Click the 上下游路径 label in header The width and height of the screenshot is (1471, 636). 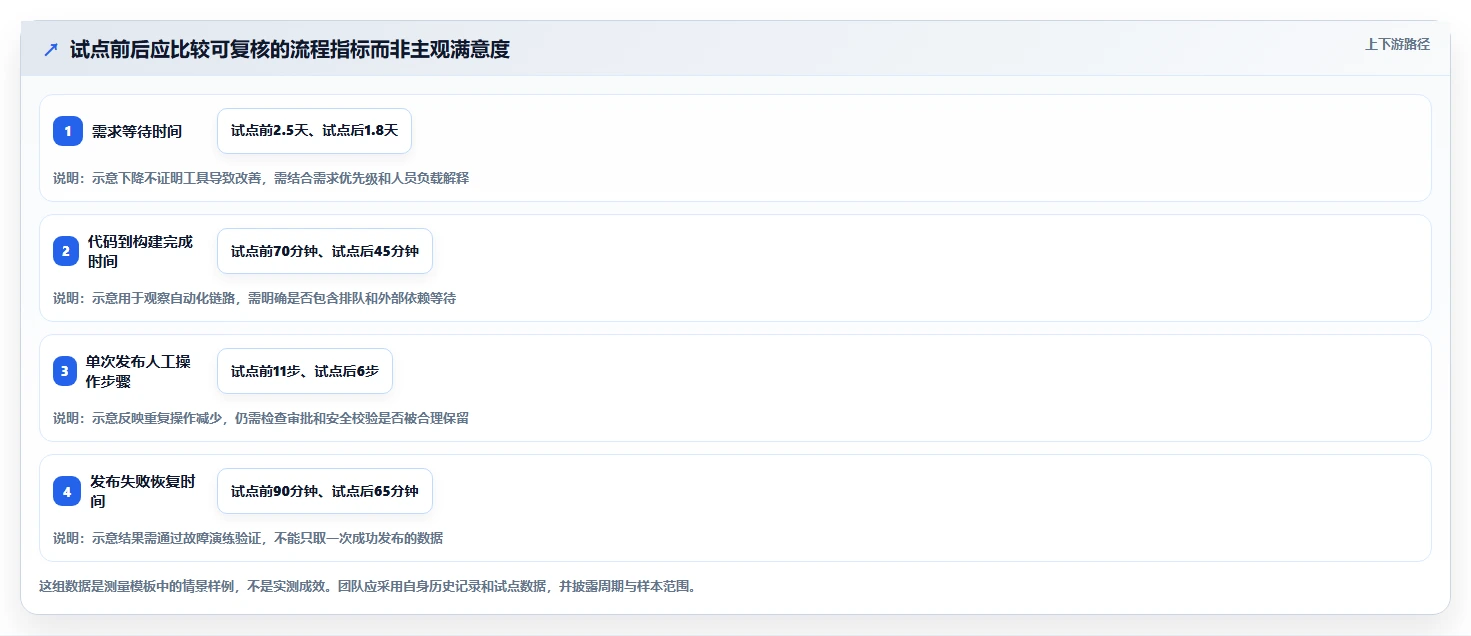click(x=1397, y=44)
